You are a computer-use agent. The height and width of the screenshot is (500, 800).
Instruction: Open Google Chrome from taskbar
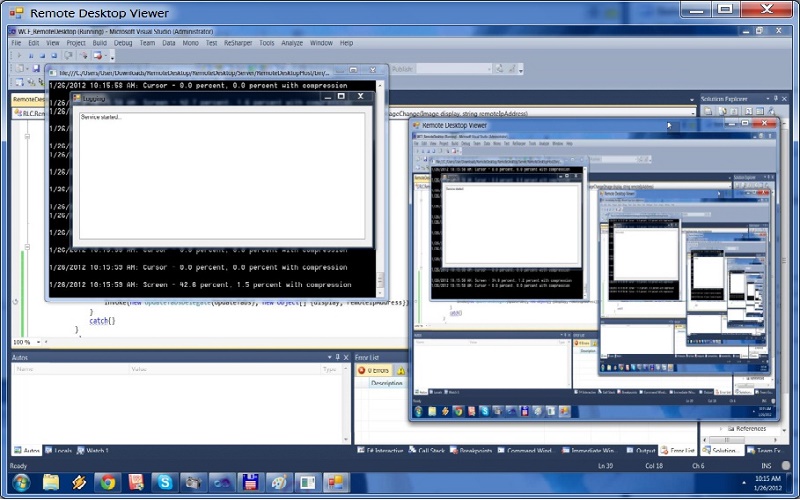tap(108, 482)
